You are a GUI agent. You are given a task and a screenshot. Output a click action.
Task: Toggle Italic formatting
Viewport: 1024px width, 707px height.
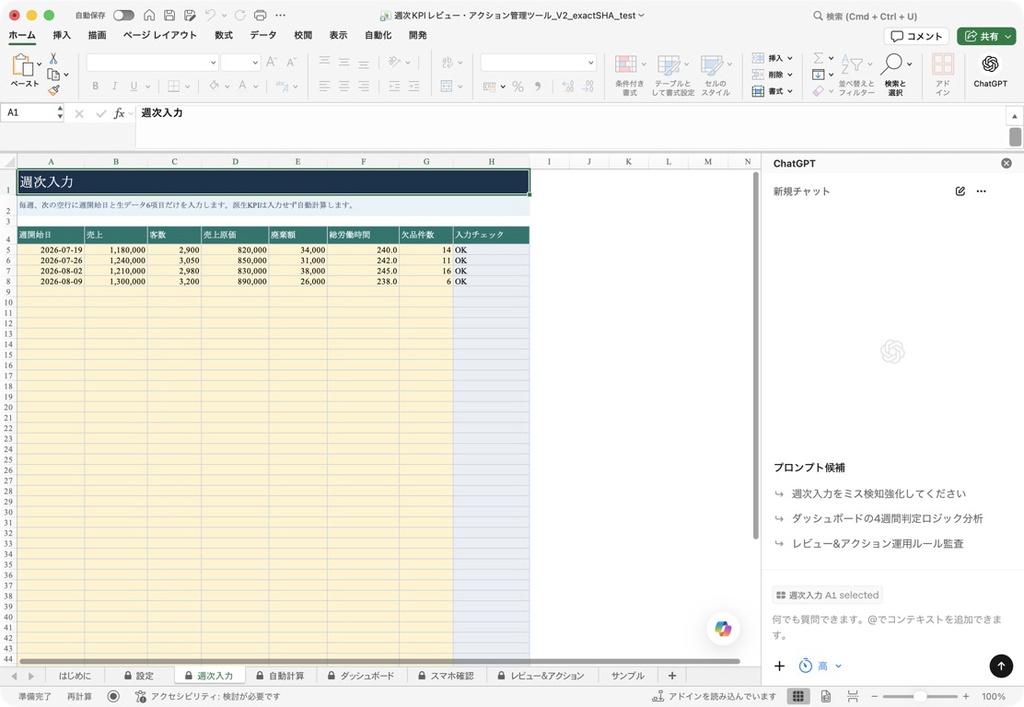click(x=114, y=86)
